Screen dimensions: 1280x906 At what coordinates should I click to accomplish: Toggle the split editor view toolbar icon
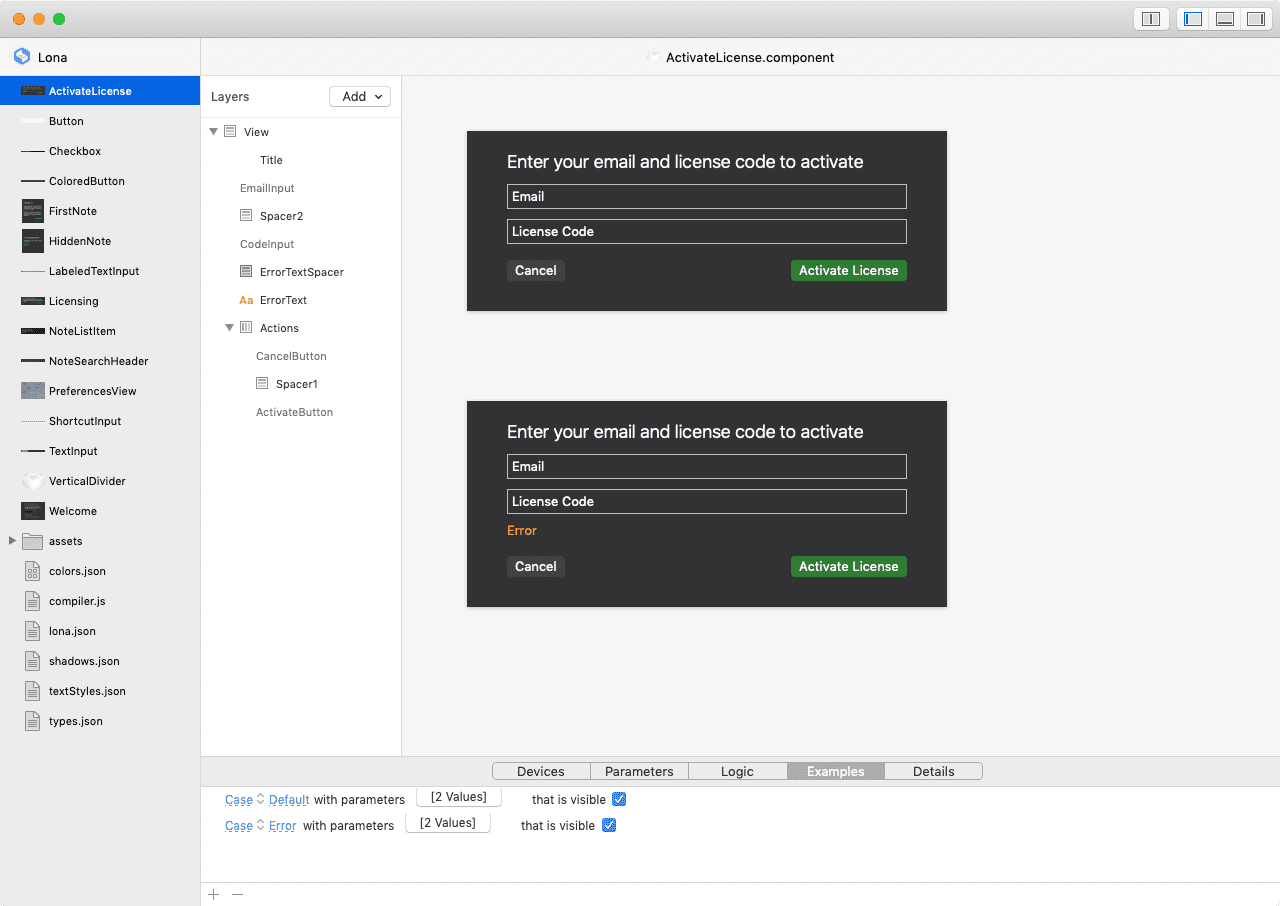tap(1151, 19)
